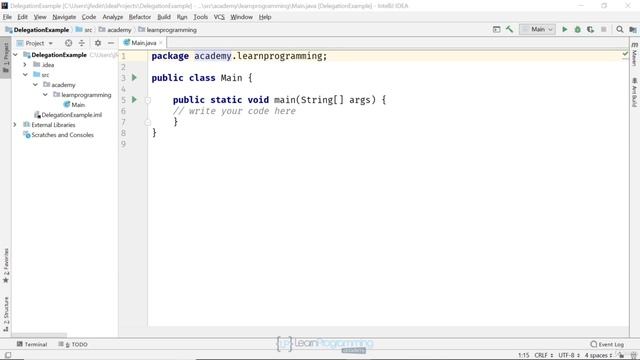Screen dimensions: 640x360
Task: Click src breadcrumb in navigation bar
Action: pyautogui.click(x=84, y=30)
